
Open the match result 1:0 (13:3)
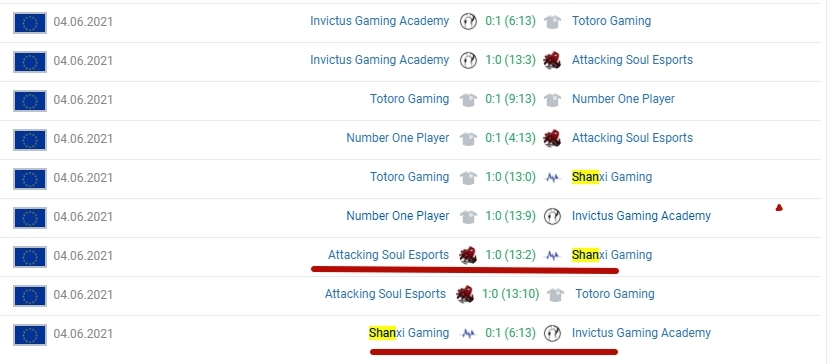tap(510, 60)
